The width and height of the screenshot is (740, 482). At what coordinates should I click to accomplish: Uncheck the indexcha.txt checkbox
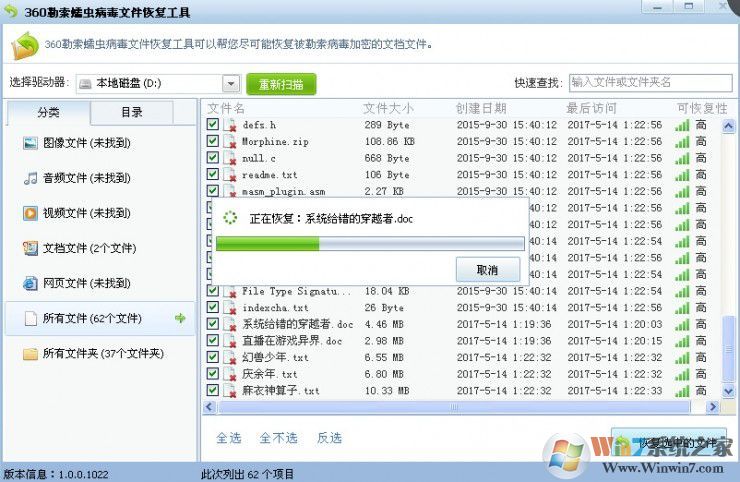pos(213,307)
